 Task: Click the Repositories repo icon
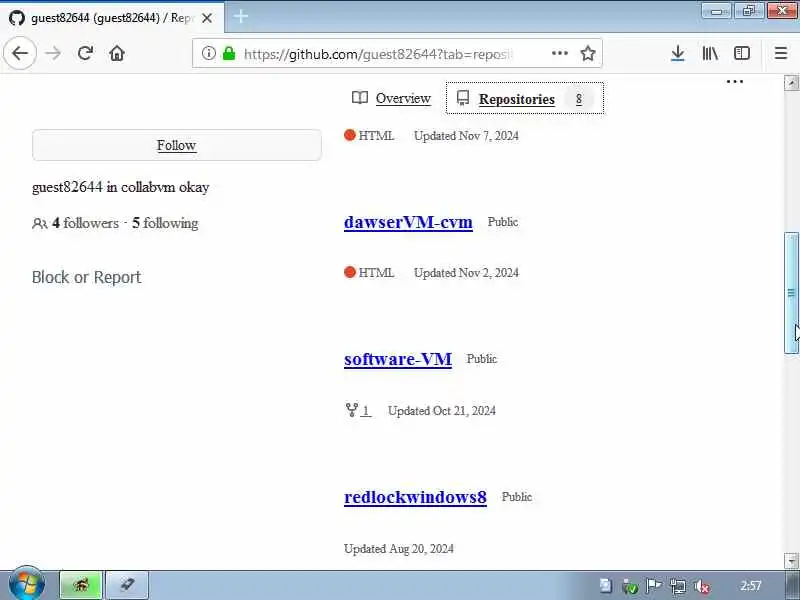463,98
